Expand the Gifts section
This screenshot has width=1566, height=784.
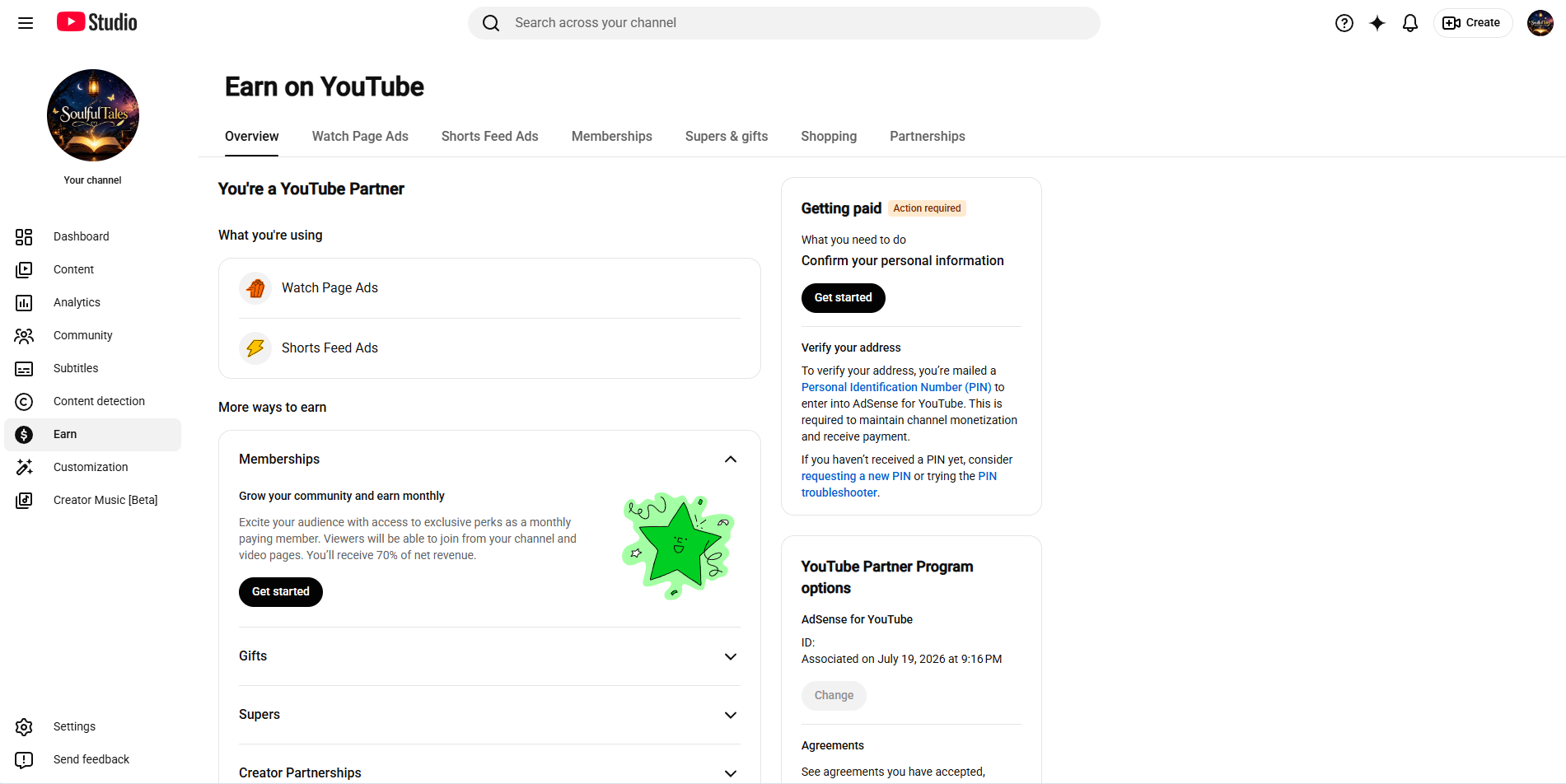pos(489,656)
